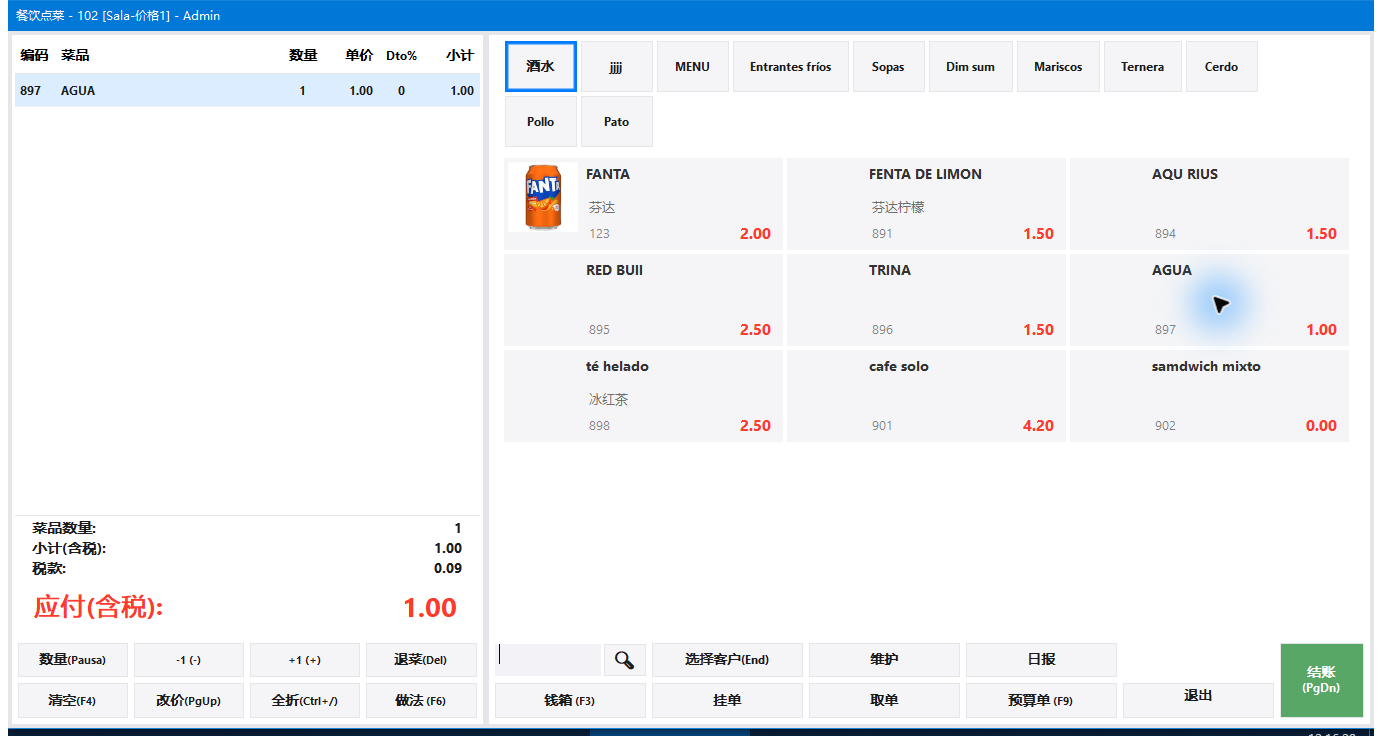
Task: Add RED BUII to the order
Action: tap(643, 300)
